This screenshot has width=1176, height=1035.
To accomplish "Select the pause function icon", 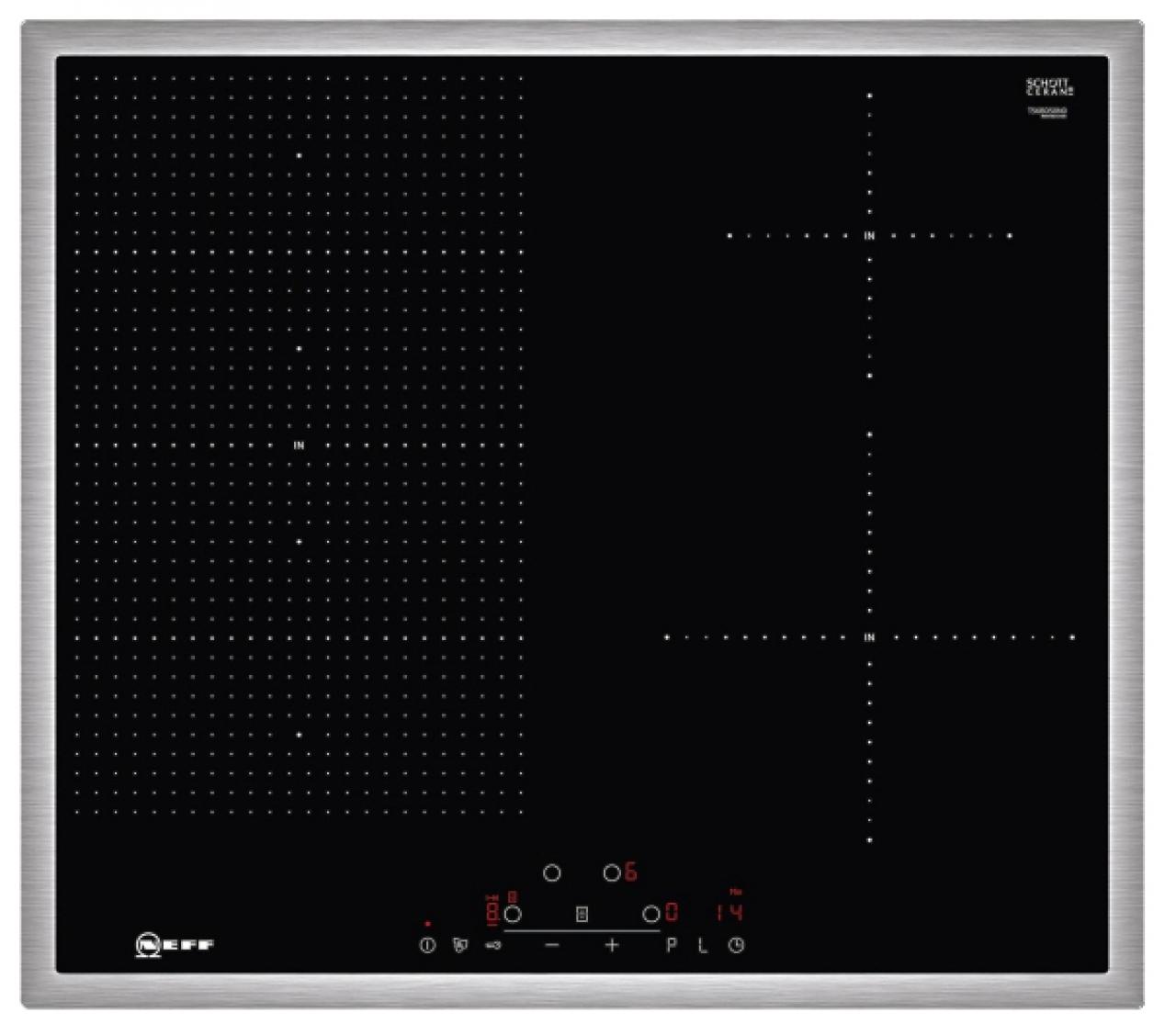I will pos(459,944).
